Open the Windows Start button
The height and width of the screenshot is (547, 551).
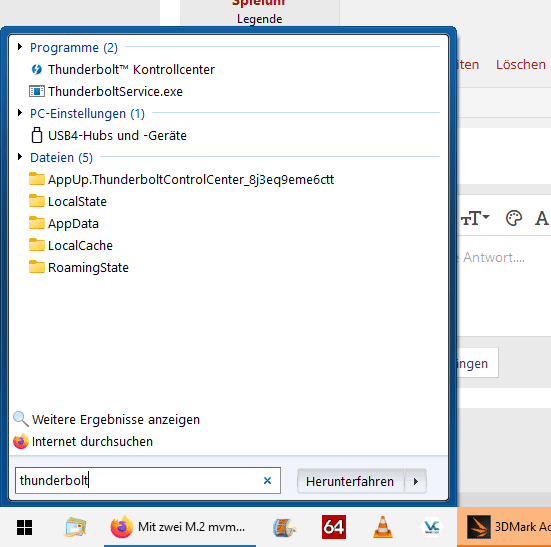tap(25, 527)
